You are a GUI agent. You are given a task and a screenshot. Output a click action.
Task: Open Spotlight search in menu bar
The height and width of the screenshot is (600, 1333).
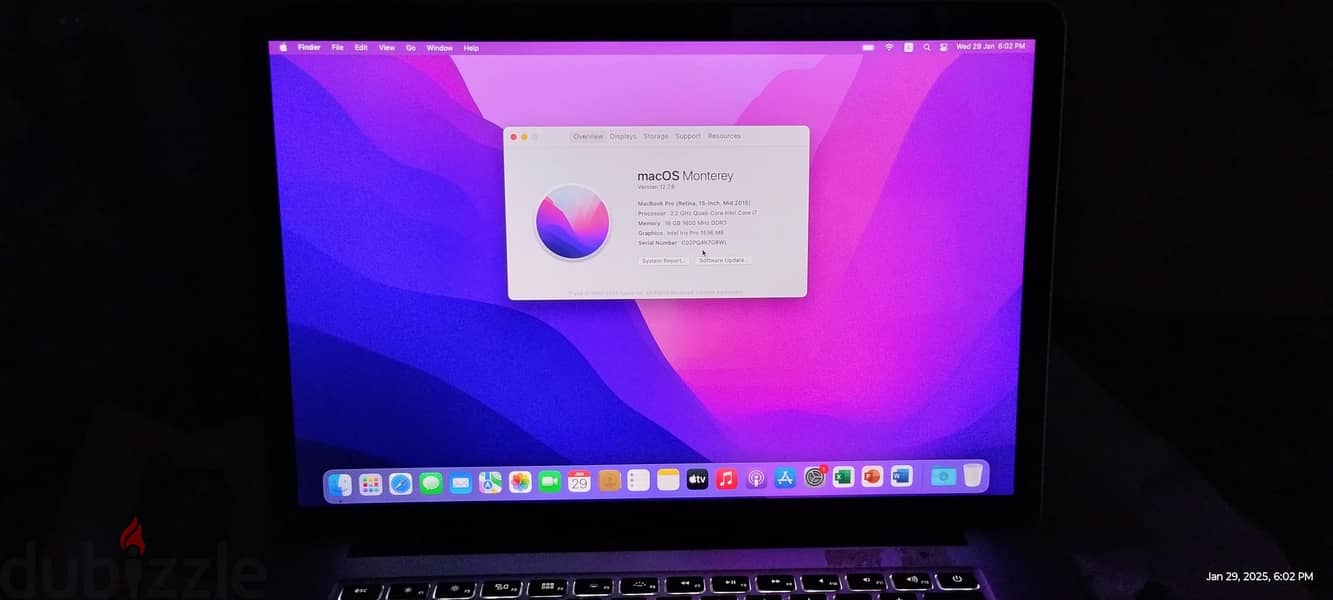point(927,47)
